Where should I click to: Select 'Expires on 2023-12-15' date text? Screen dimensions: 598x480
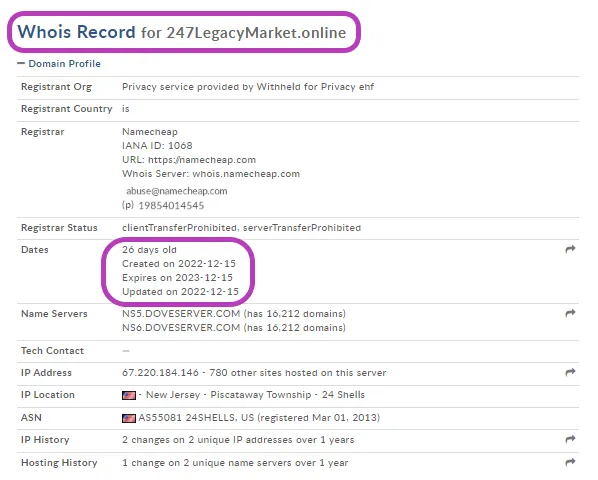point(177,278)
